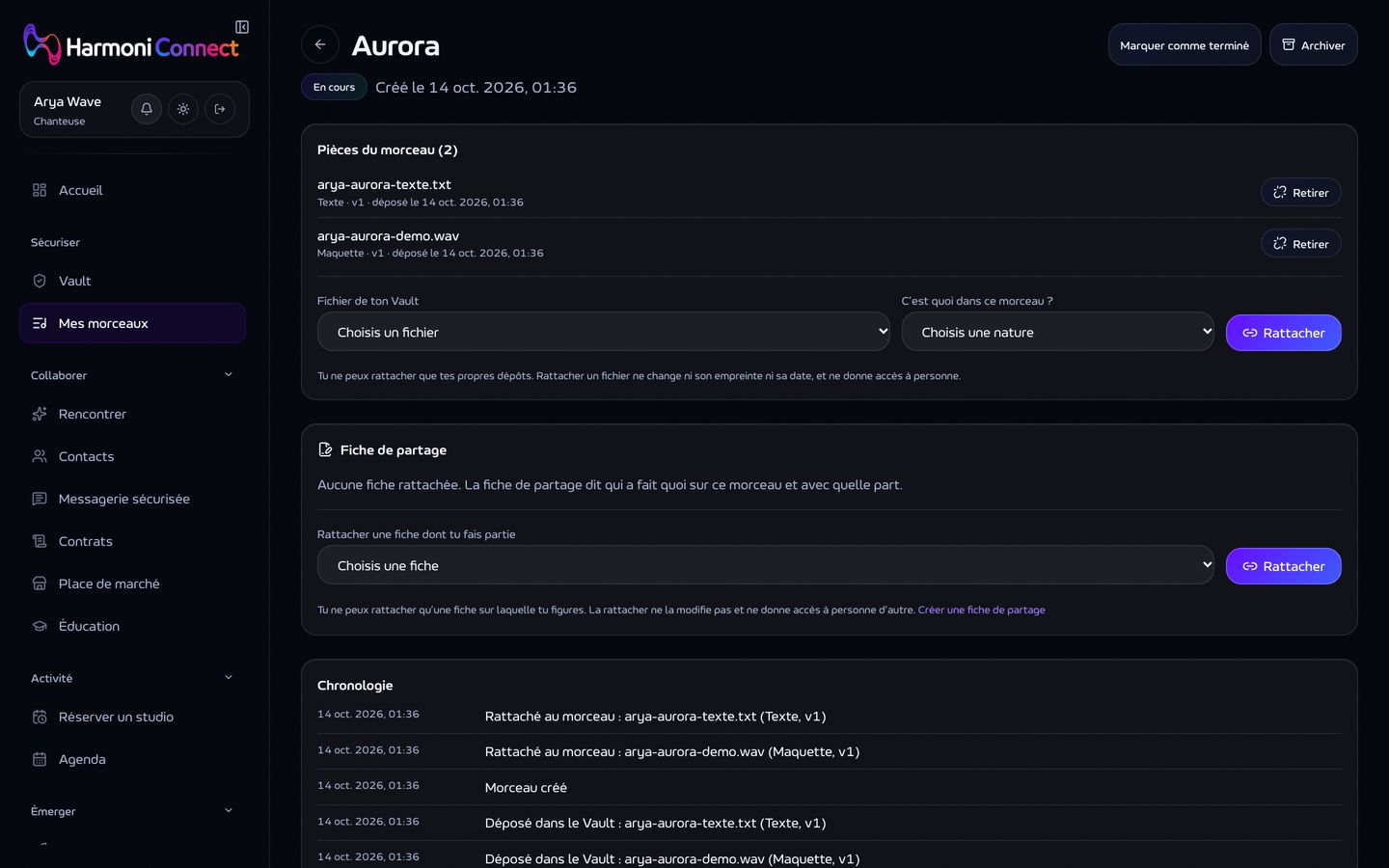Click the Arya Wave profile name

point(68,101)
